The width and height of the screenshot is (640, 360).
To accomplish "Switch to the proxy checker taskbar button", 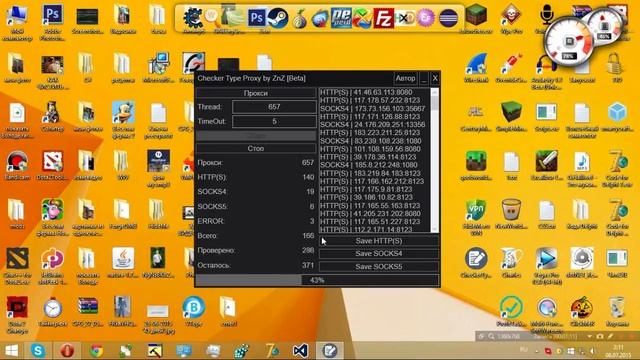I will click(329, 351).
